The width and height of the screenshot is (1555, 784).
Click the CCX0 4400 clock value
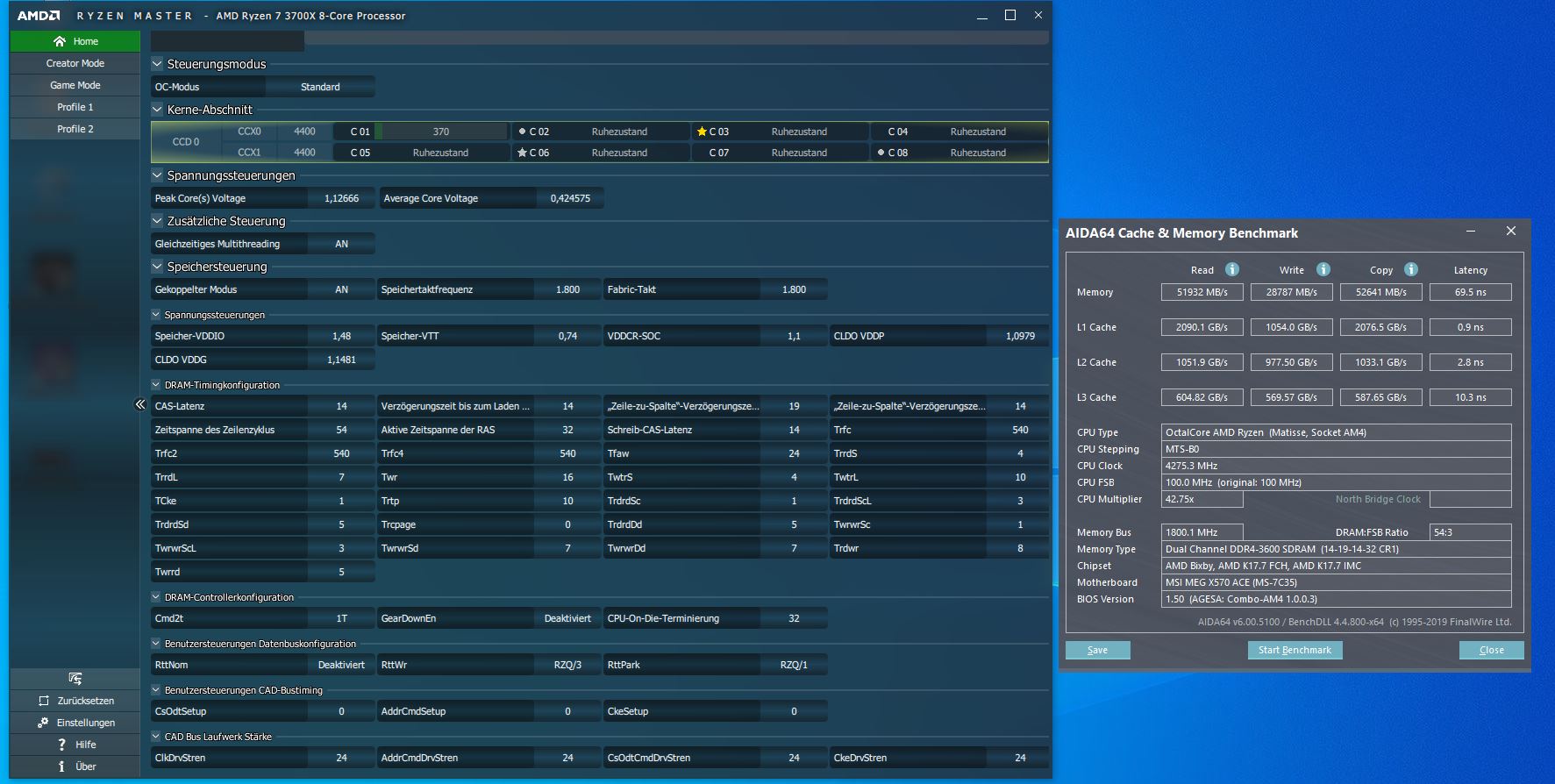[x=304, y=132]
